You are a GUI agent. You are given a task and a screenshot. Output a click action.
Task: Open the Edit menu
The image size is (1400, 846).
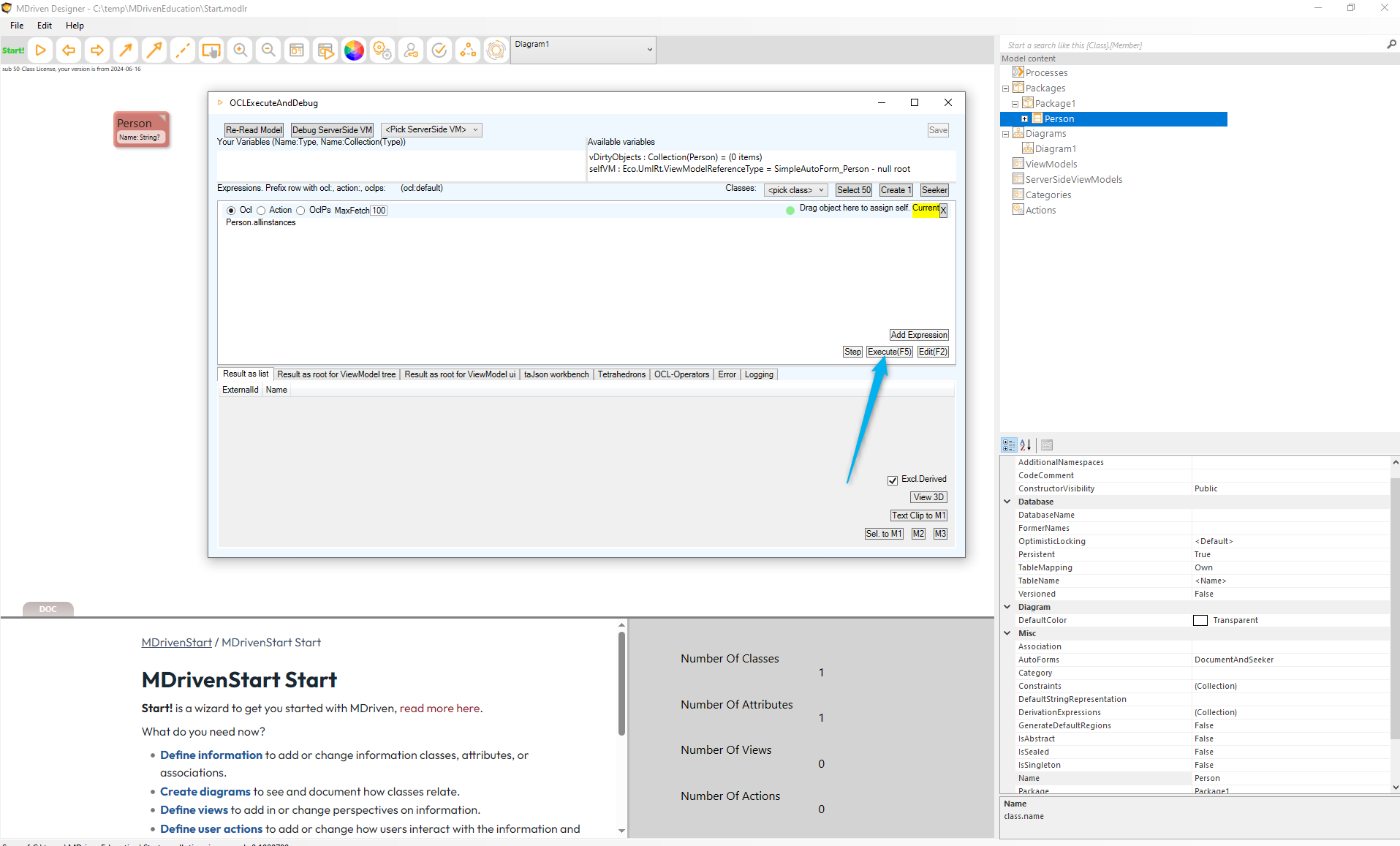pyautogui.click(x=45, y=26)
